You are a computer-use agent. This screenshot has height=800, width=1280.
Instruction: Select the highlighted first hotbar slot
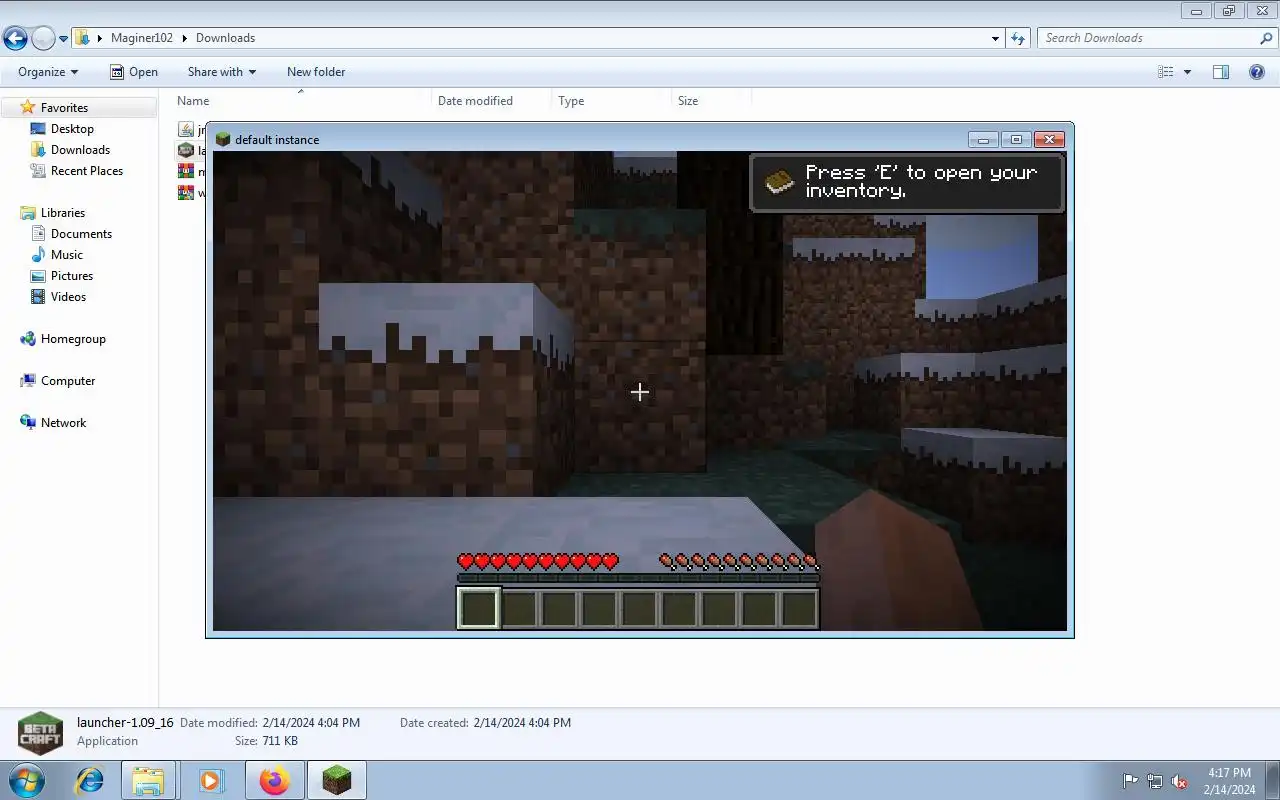tap(479, 608)
